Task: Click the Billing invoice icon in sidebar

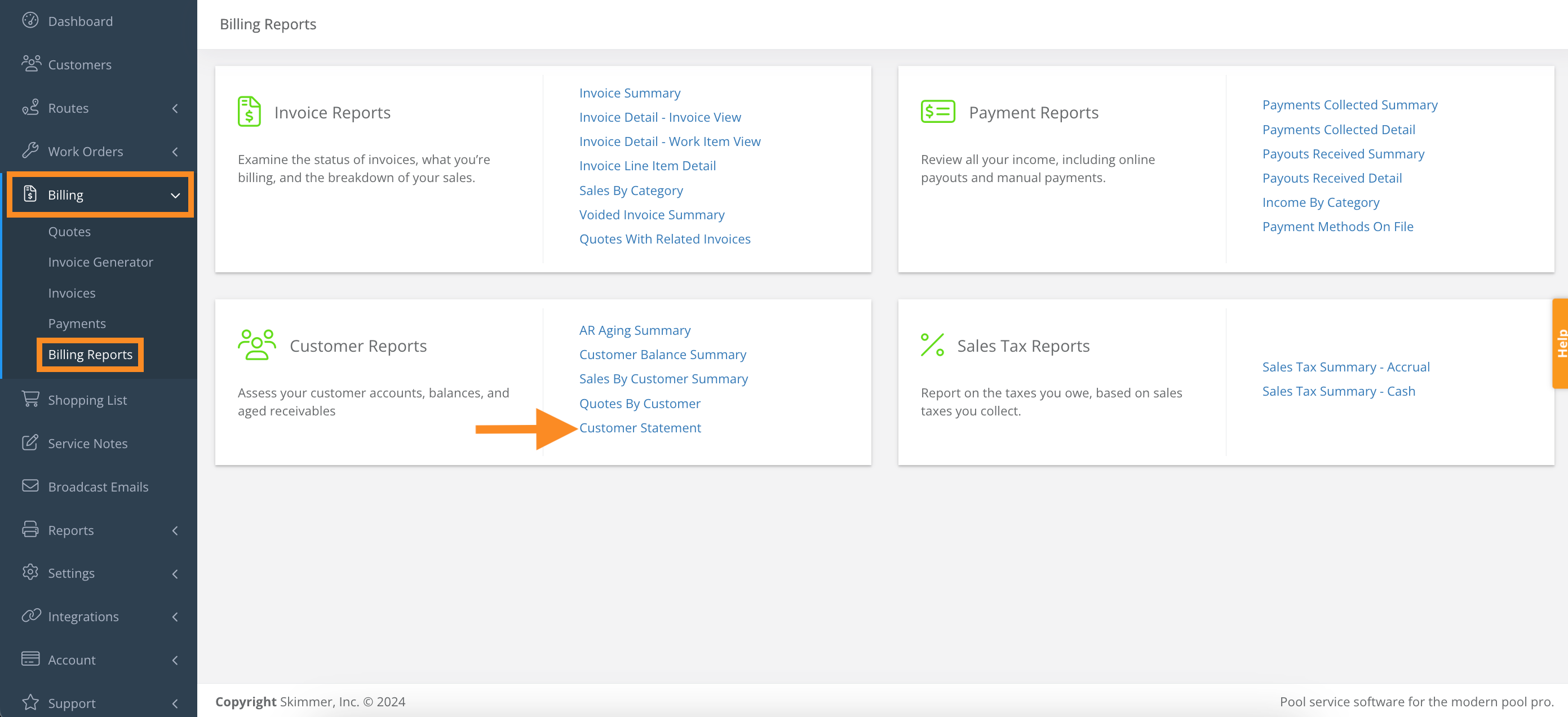Action: click(30, 193)
